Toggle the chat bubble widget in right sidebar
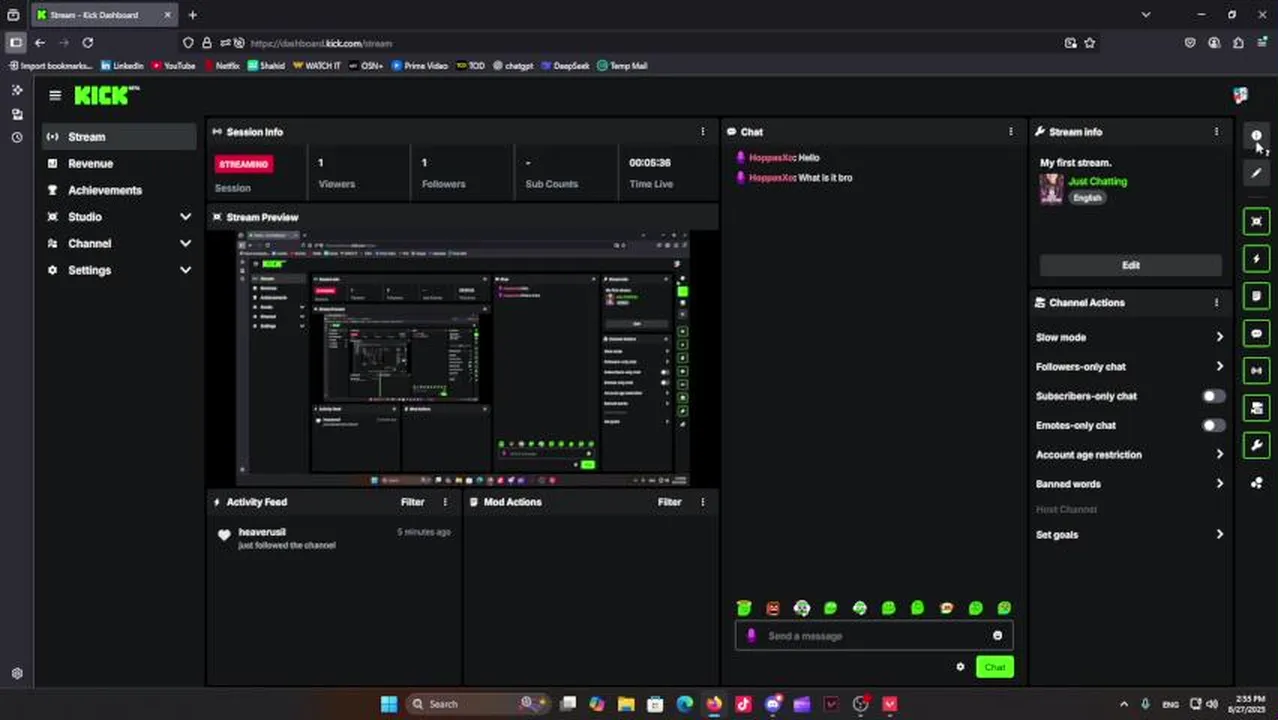The width and height of the screenshot is (1278, 720). coord(1256,333)
